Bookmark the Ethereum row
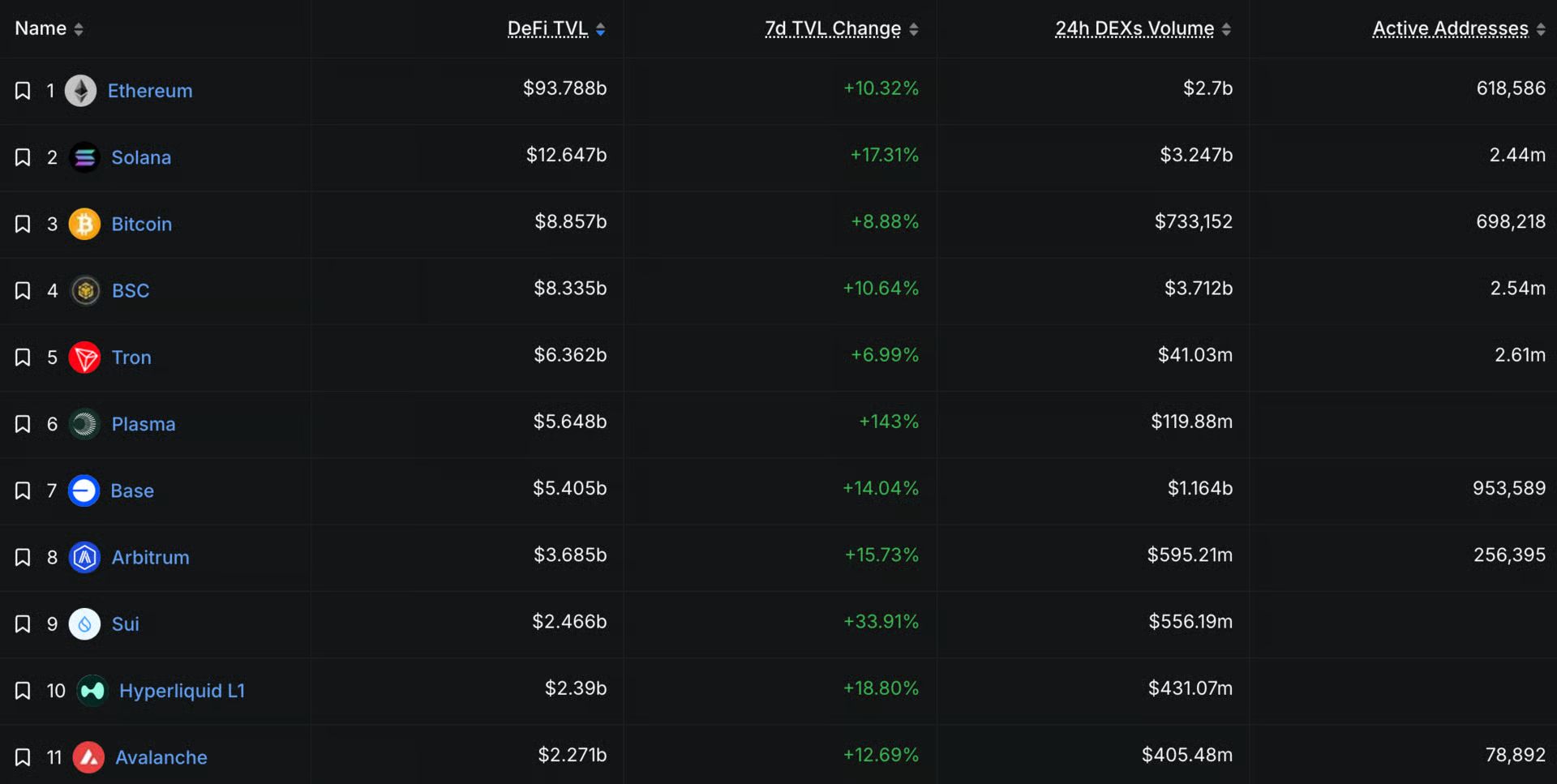The image size is (1557, 784). [23, 91]
